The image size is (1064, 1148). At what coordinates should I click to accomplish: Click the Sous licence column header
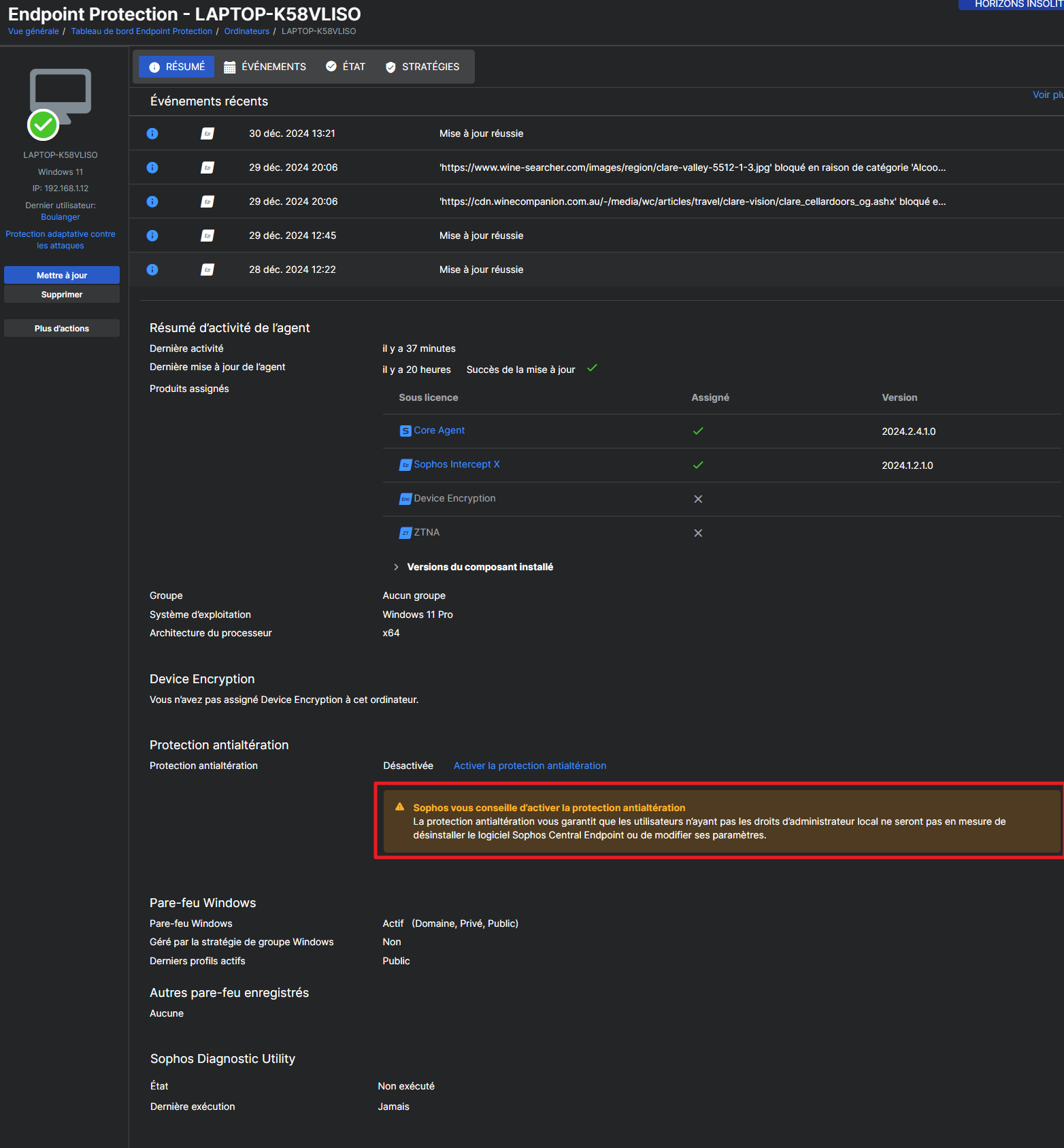(429, 397)
